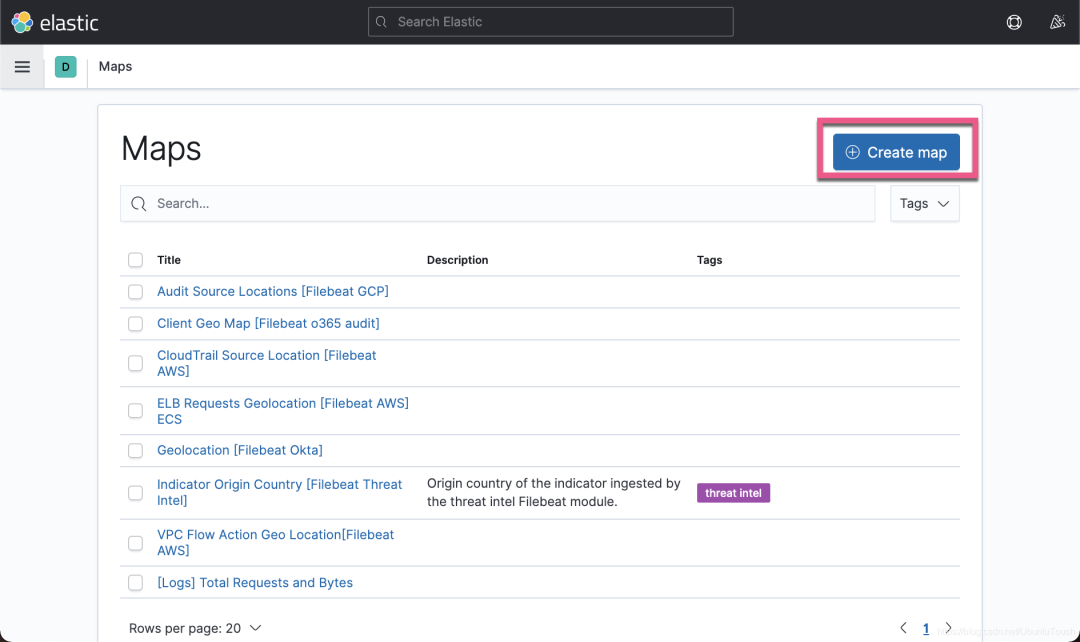1080x642 pixels.
Task: Open the newsfeed celebration icon
Action: (x=1057, y=22)
